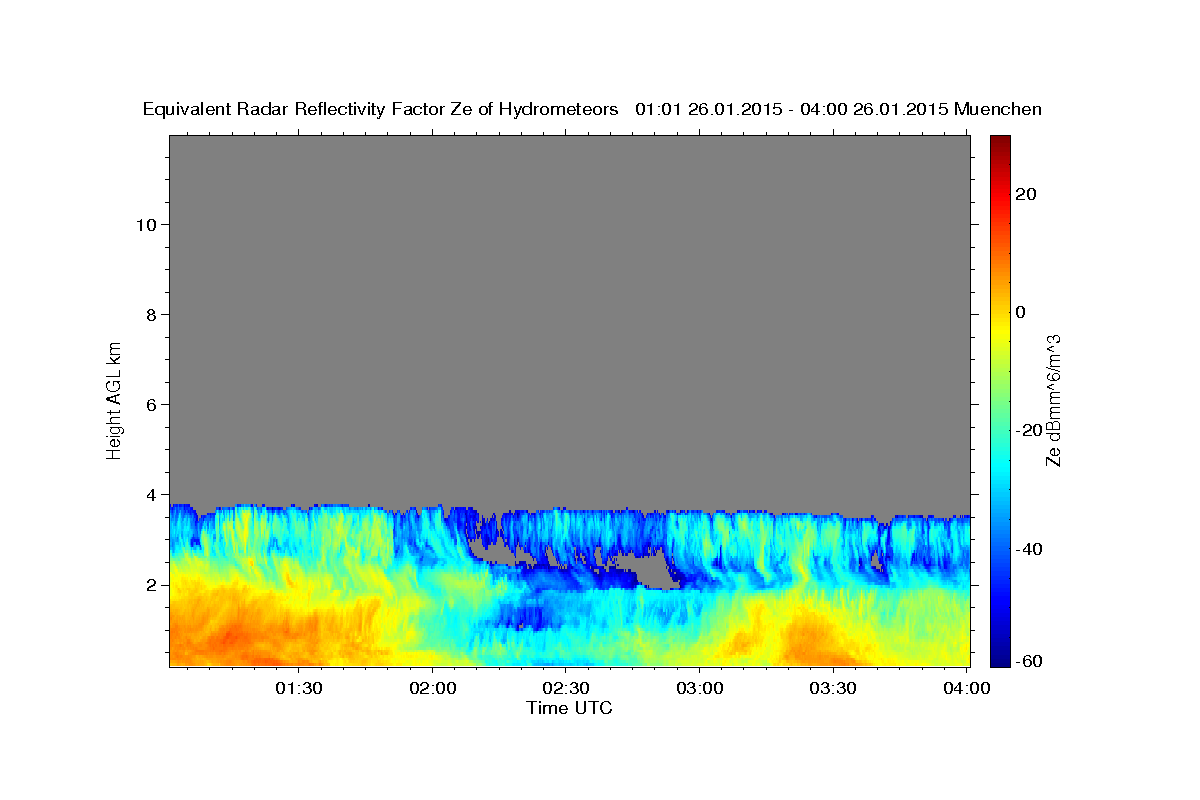Click the colorbar value -40 label
The image size is (1200, 800).
click(1031, 549)
